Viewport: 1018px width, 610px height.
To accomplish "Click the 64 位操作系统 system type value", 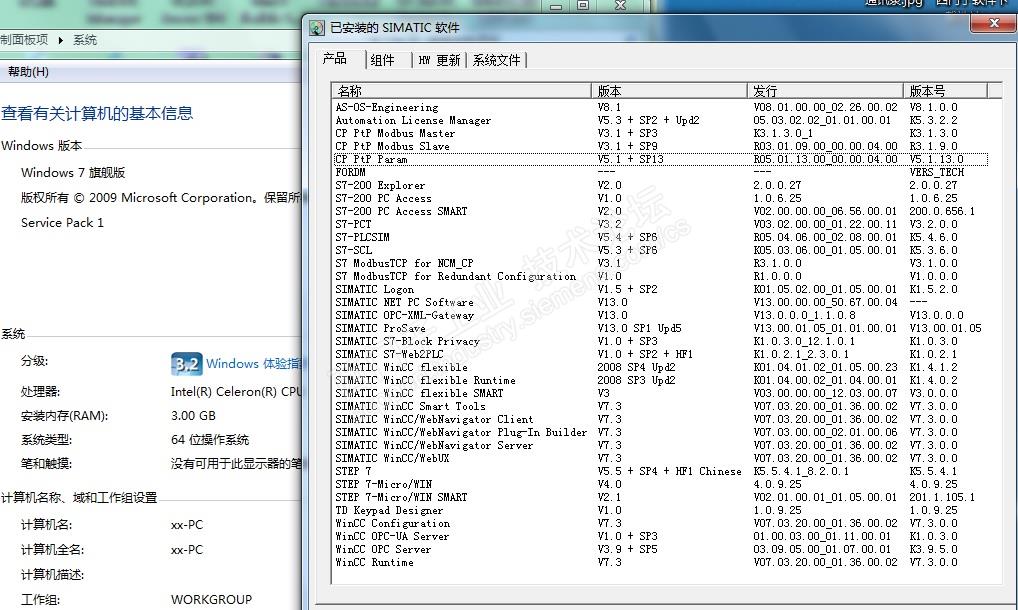I will coord(210,440).
